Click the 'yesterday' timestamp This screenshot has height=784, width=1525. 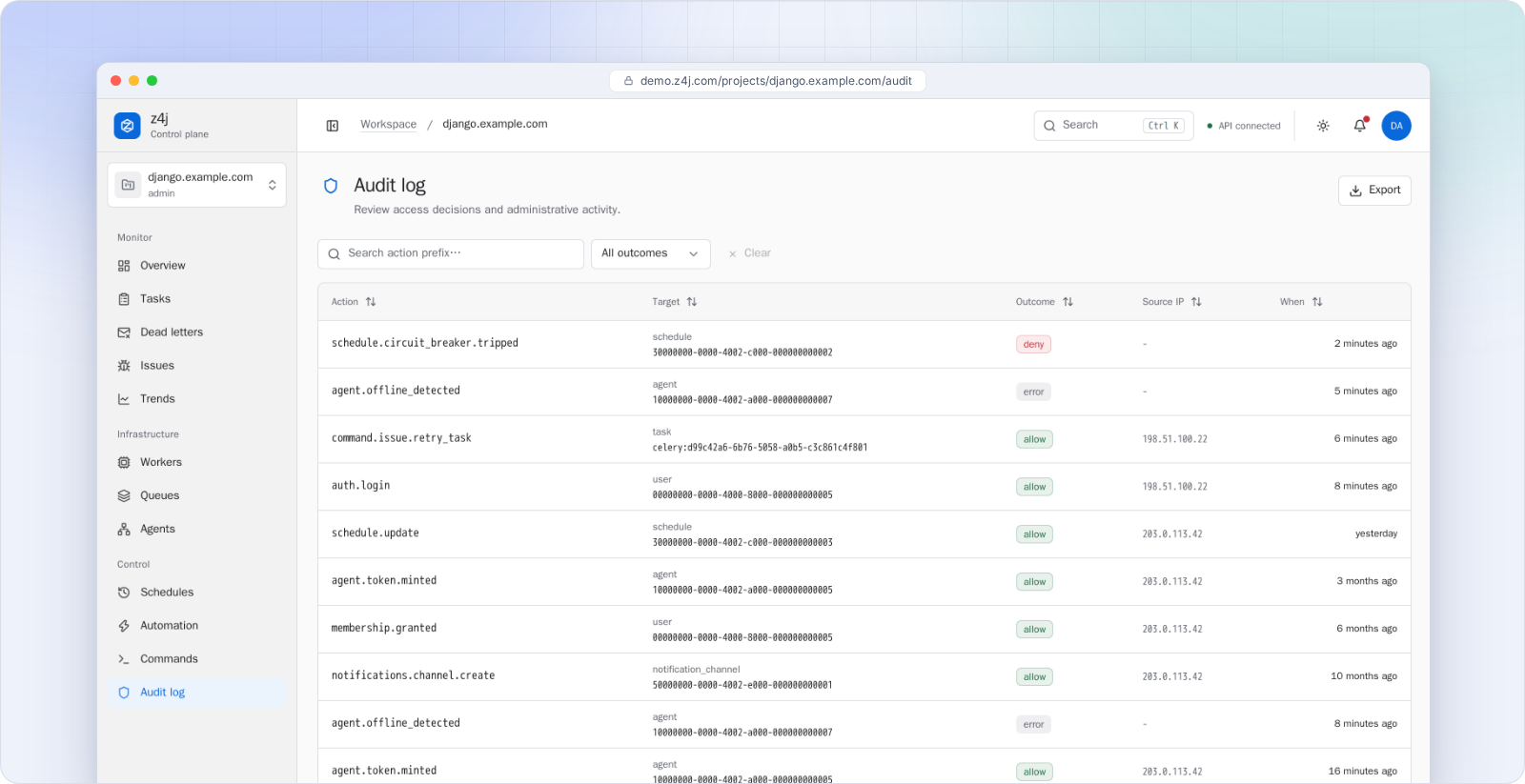(x=1376, y=533)
